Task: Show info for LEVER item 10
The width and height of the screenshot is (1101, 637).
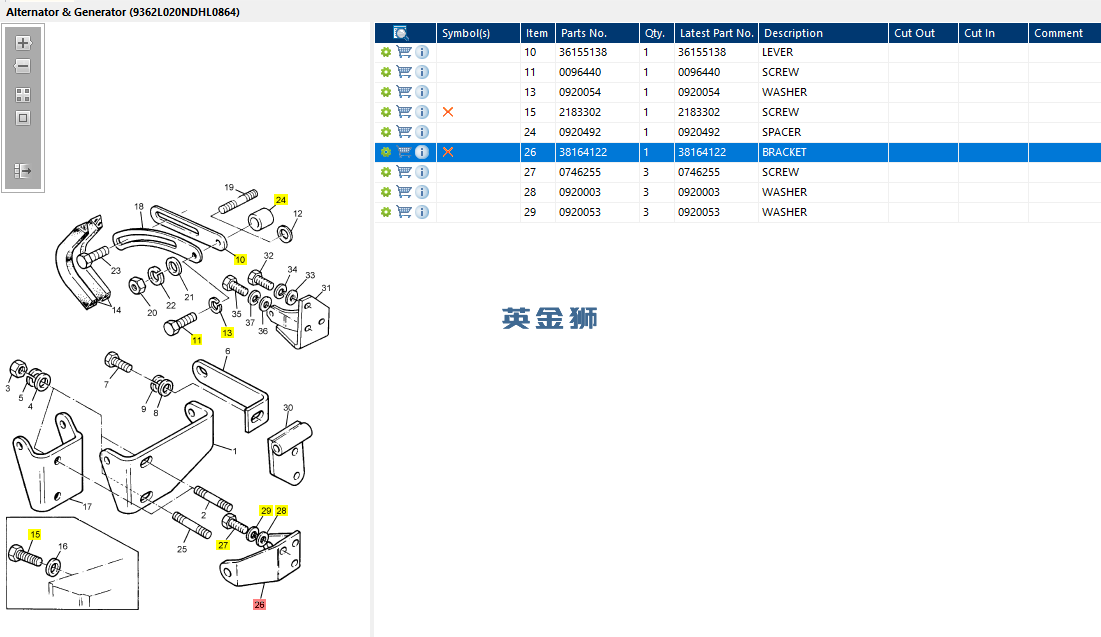Action: click(422, 52)
